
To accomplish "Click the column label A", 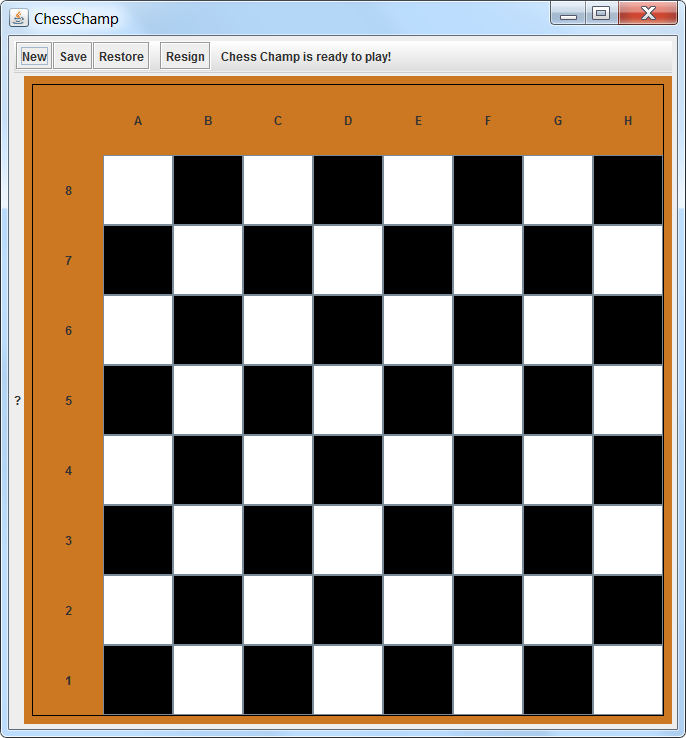I will click(138, 121).
